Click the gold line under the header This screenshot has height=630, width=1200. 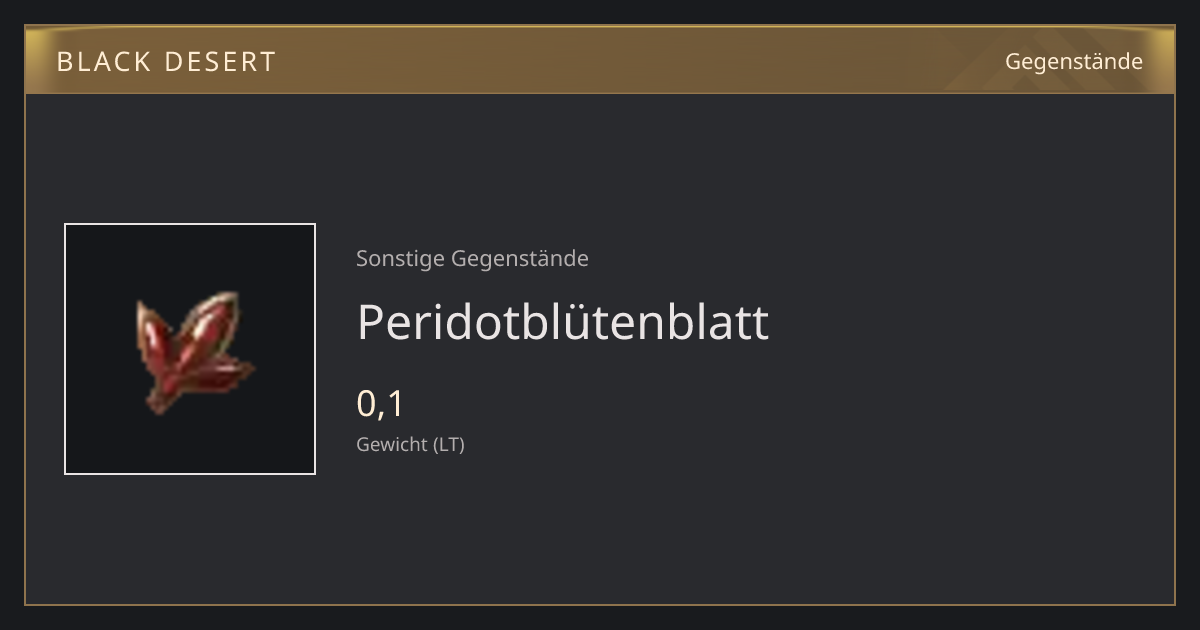click(x=600, y=93)
